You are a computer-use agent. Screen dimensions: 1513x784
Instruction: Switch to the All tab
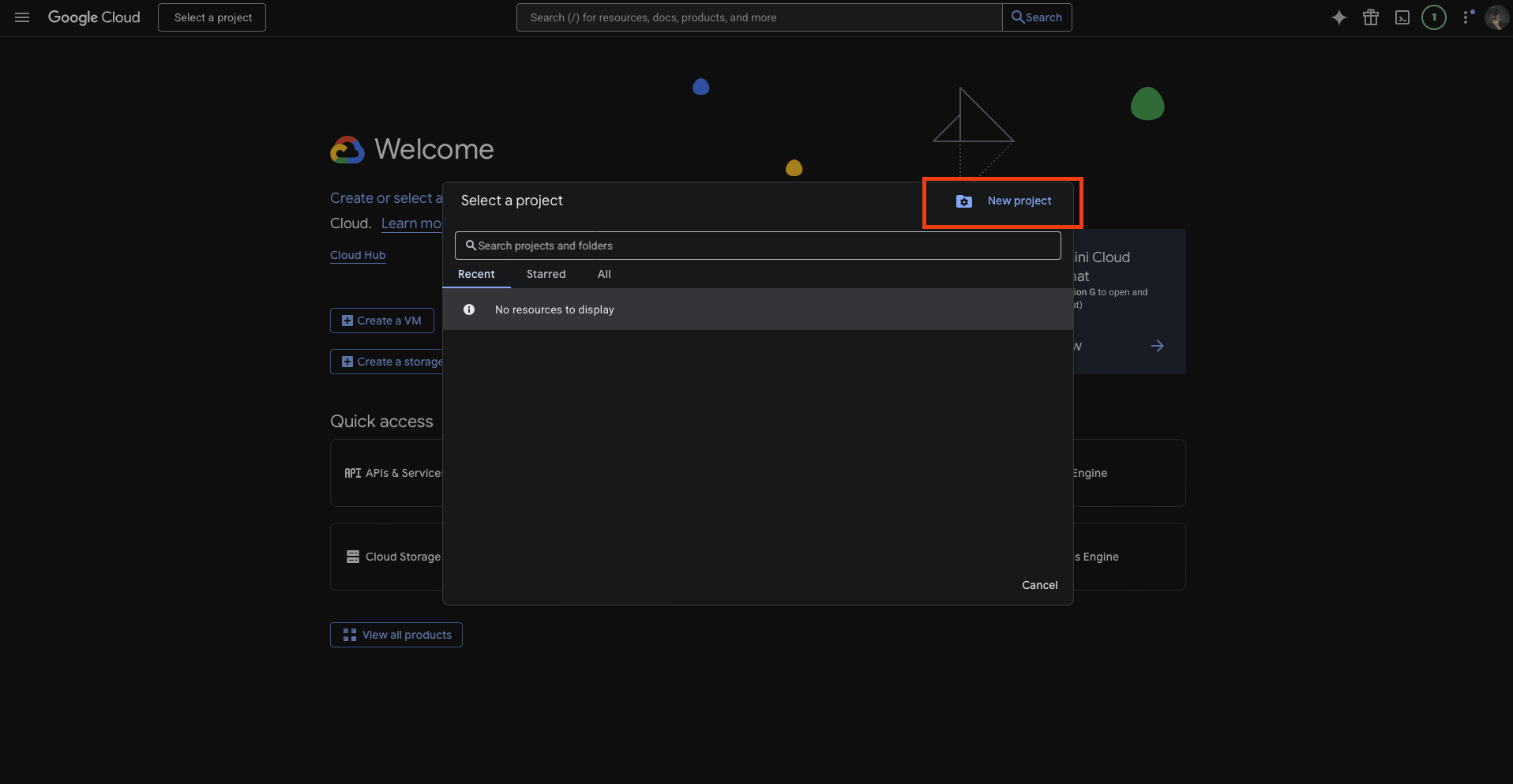point(604,274)
